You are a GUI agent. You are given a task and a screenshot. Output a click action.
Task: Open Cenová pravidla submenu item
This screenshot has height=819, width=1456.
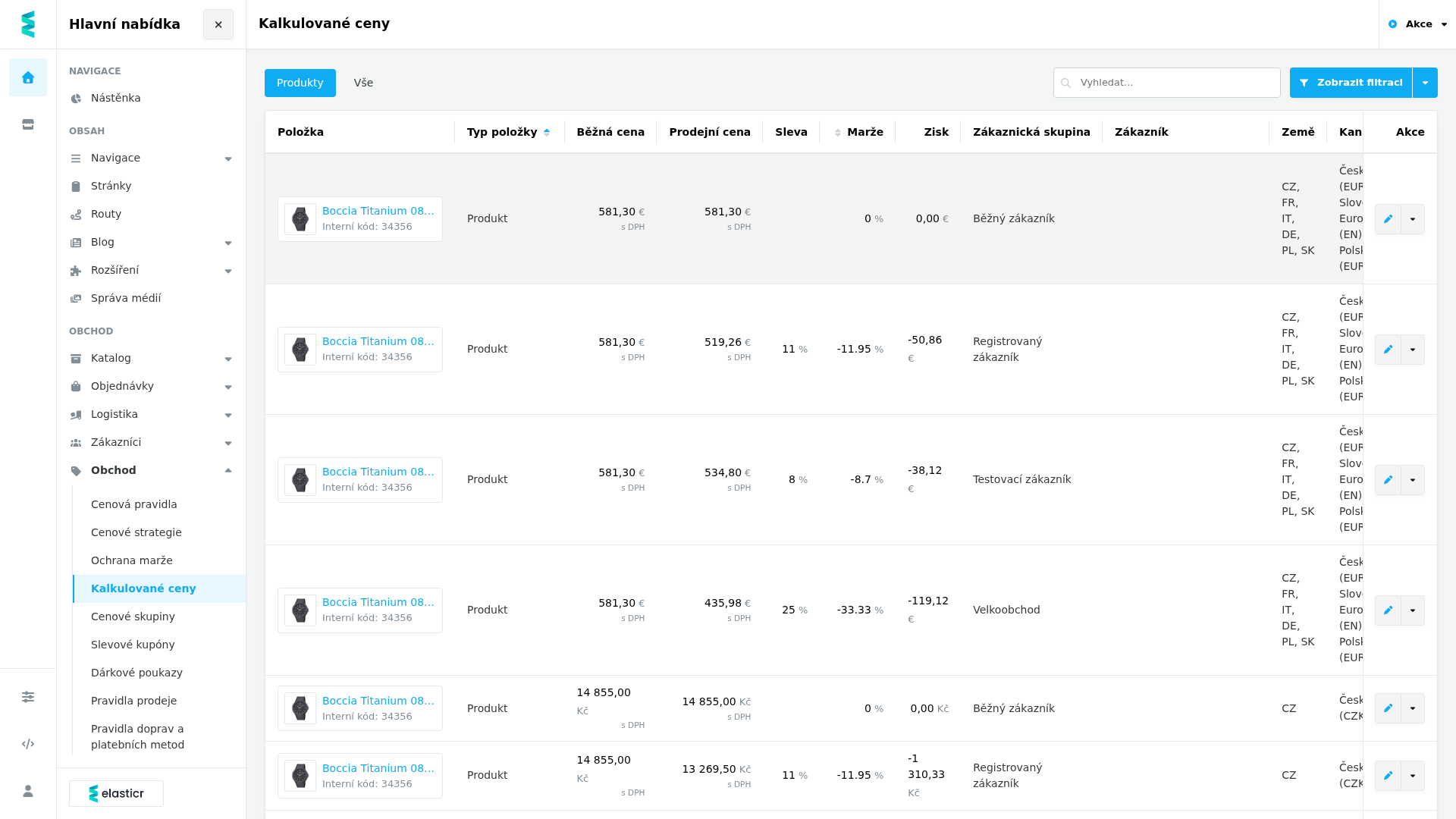pyautogui.click(x=159, y=504)
